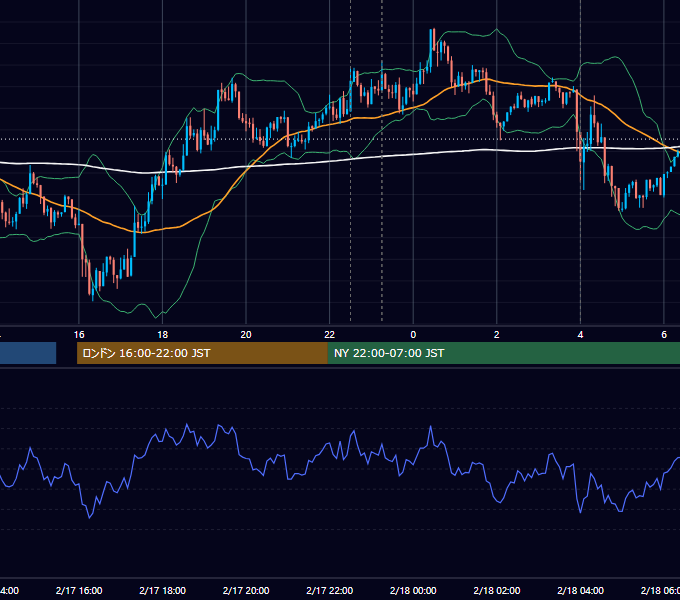The image size is (680, 600).
Task: Click the 2/18 02:00 time label
Action: click(497, 590)
